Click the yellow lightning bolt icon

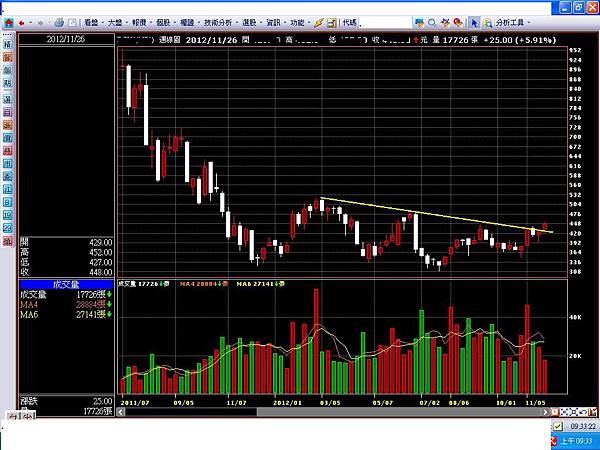(318, 23)
